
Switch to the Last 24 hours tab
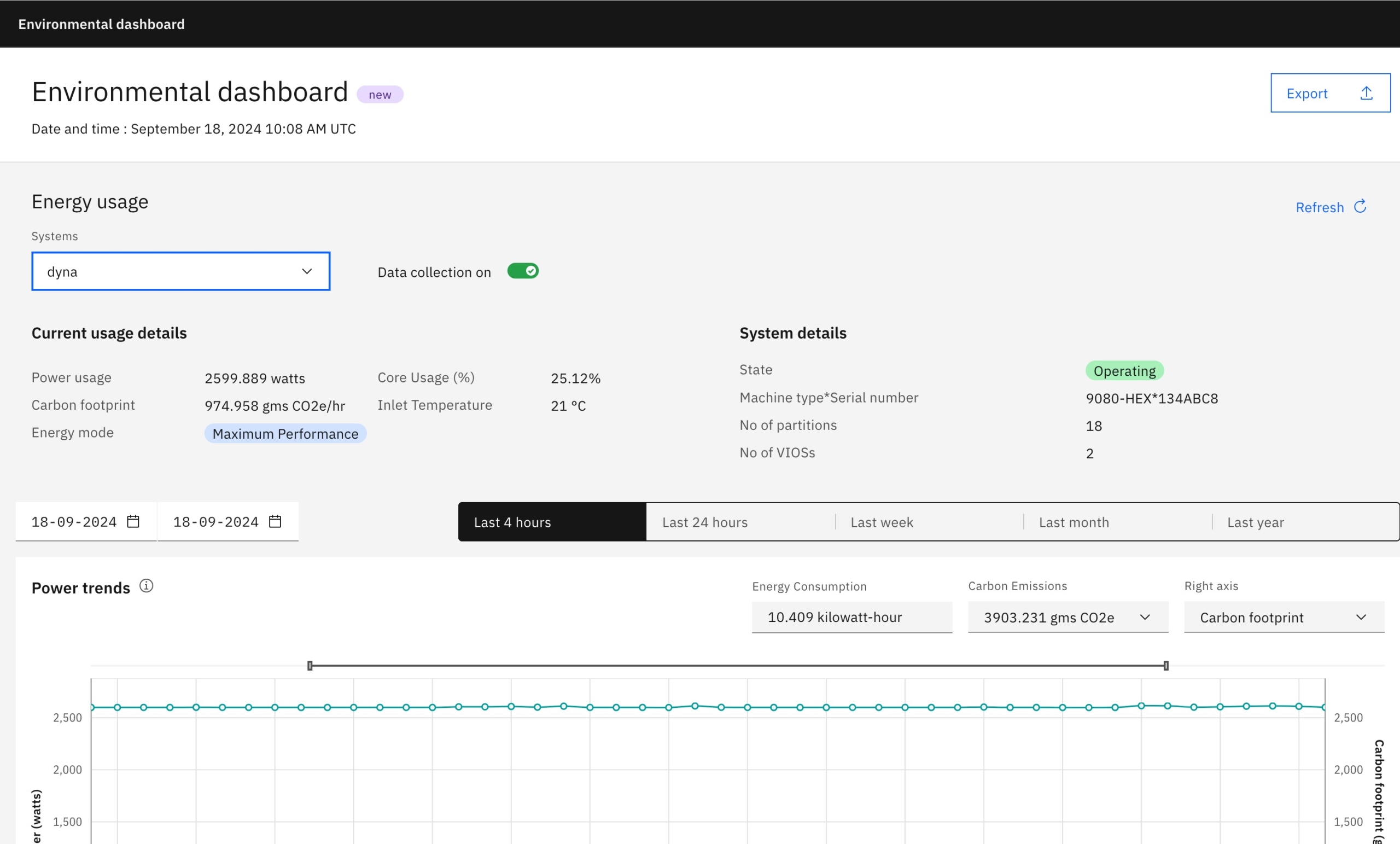click(x=740, y=522)
